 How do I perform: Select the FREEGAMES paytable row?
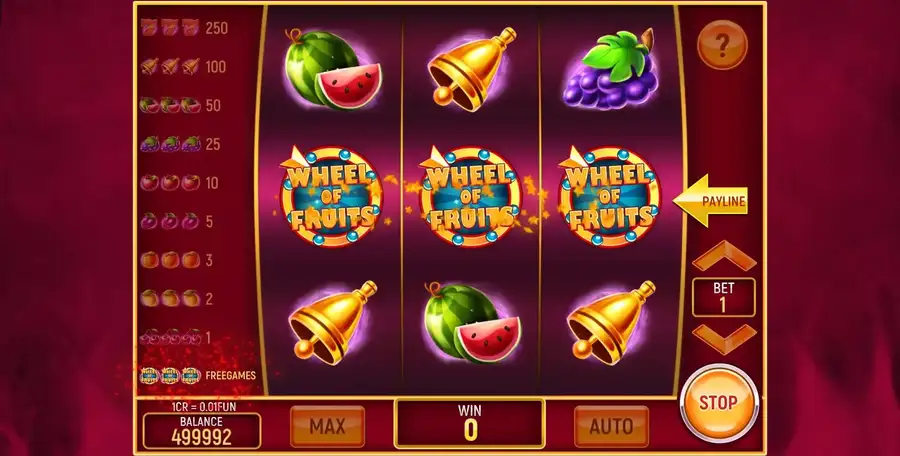click(x=198, y=376)
